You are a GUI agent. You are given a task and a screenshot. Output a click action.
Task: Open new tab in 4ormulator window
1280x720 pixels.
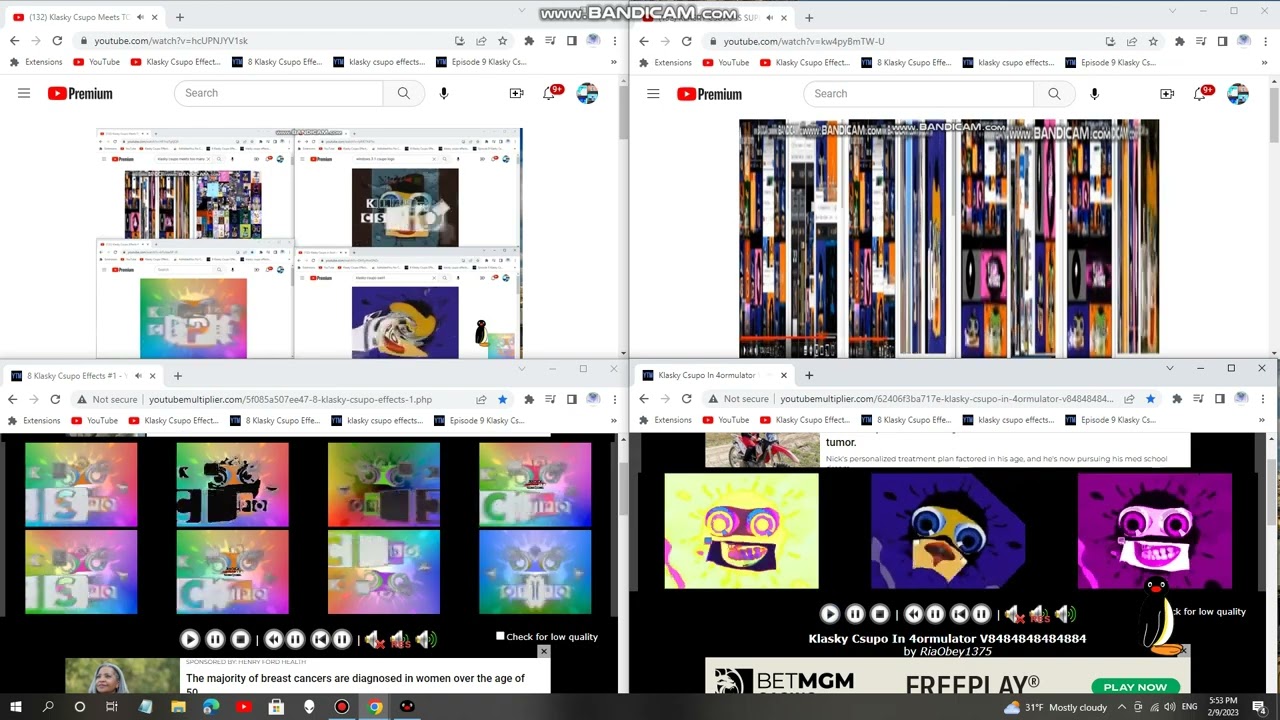click(x=809, y=375)
